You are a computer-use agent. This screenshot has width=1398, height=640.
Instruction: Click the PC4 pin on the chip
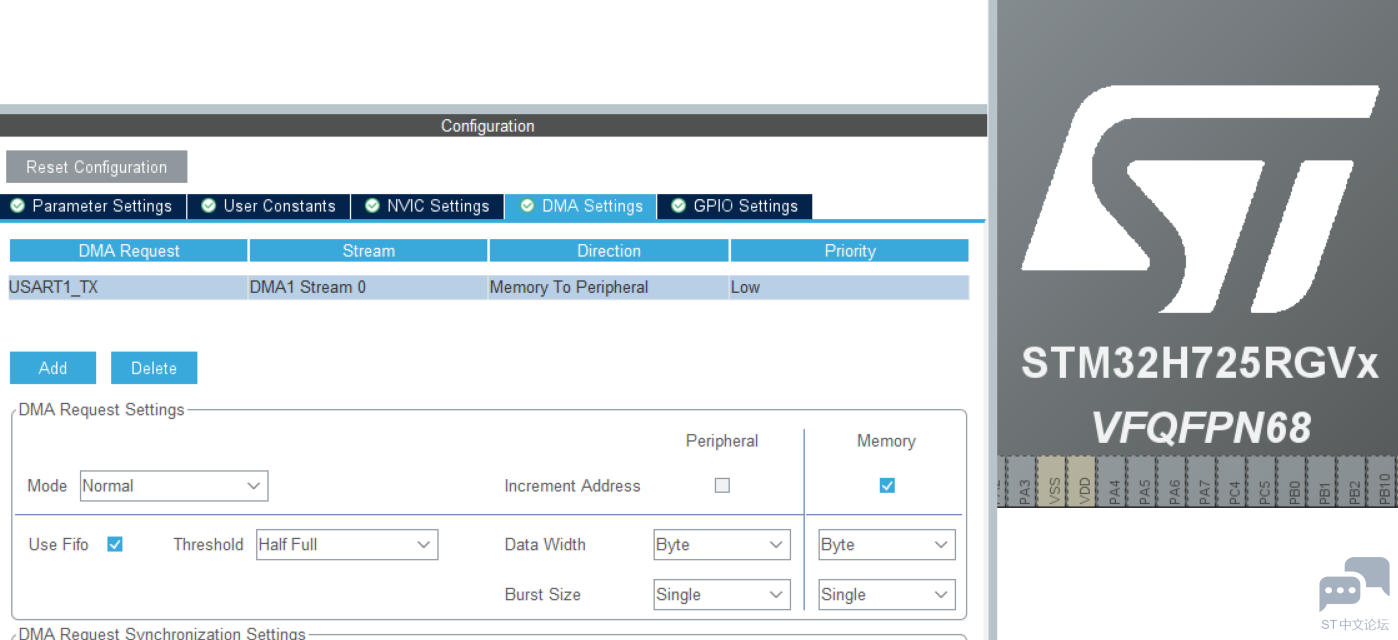pyautogui.click(x=1233, y=480)
